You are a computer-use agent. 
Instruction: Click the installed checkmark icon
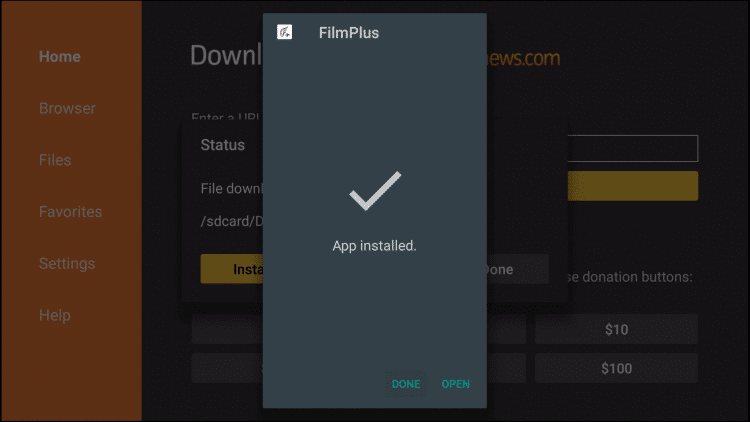tap(375, 190)
